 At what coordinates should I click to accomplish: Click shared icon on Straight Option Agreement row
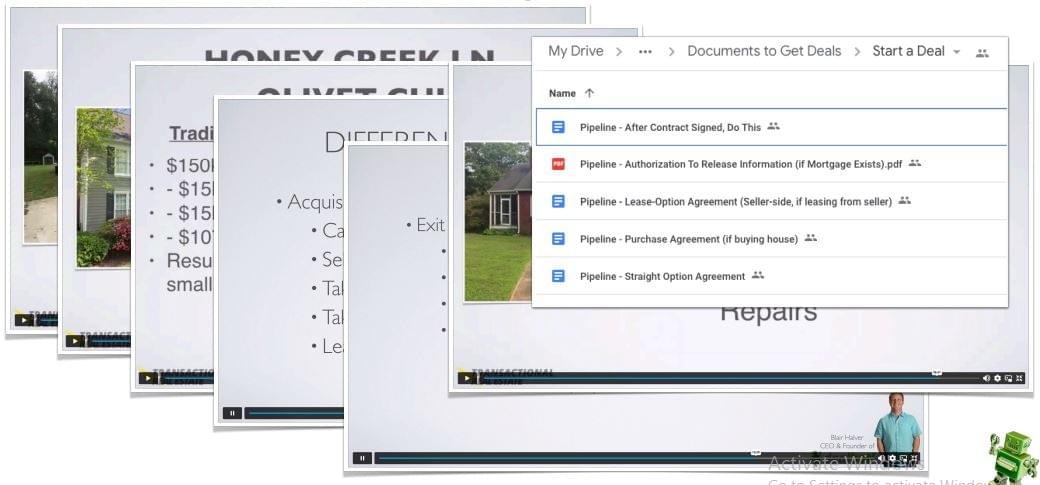(x=758, y=275)
